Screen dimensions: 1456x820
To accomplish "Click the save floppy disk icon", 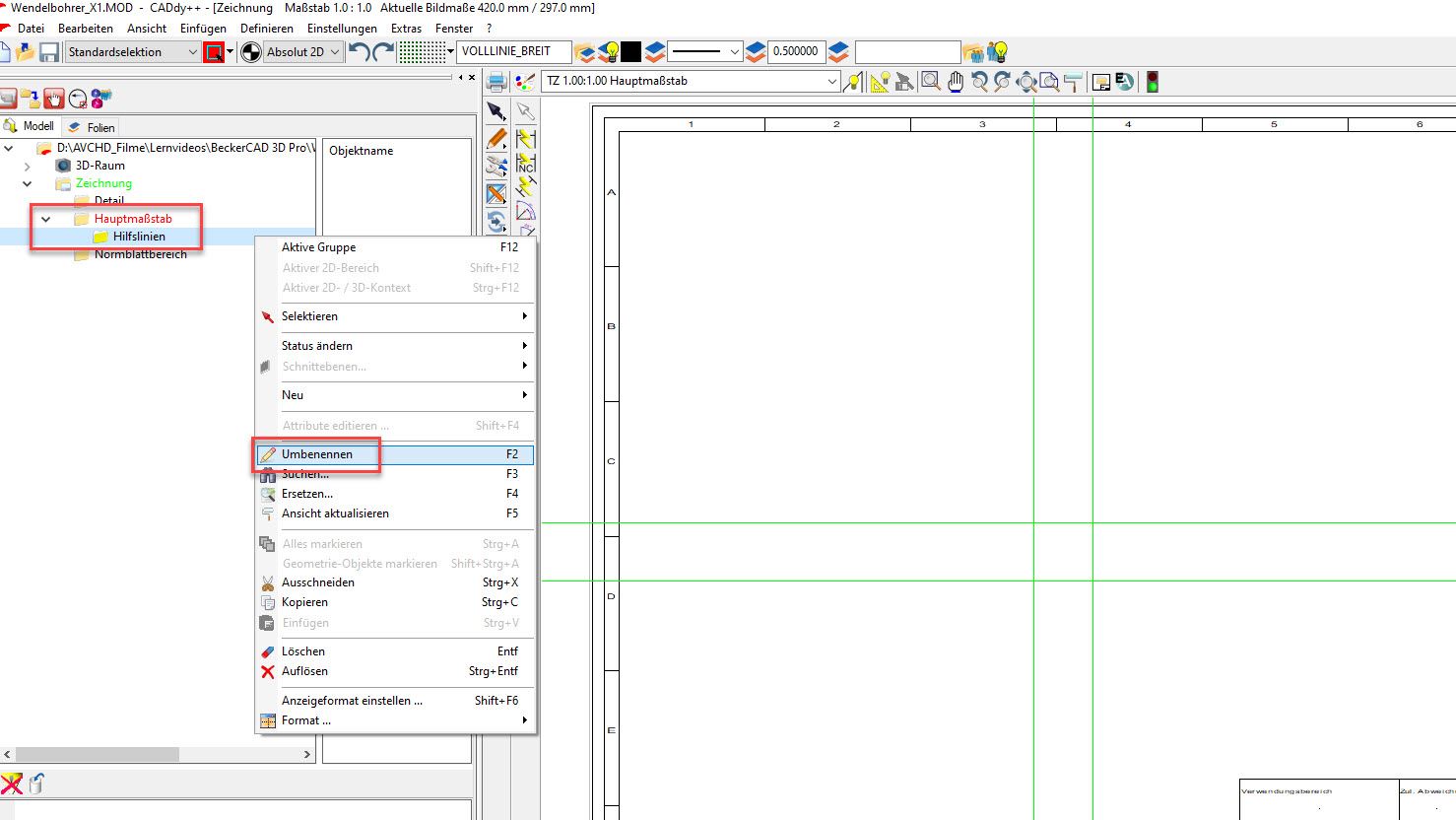I will 48,52.
